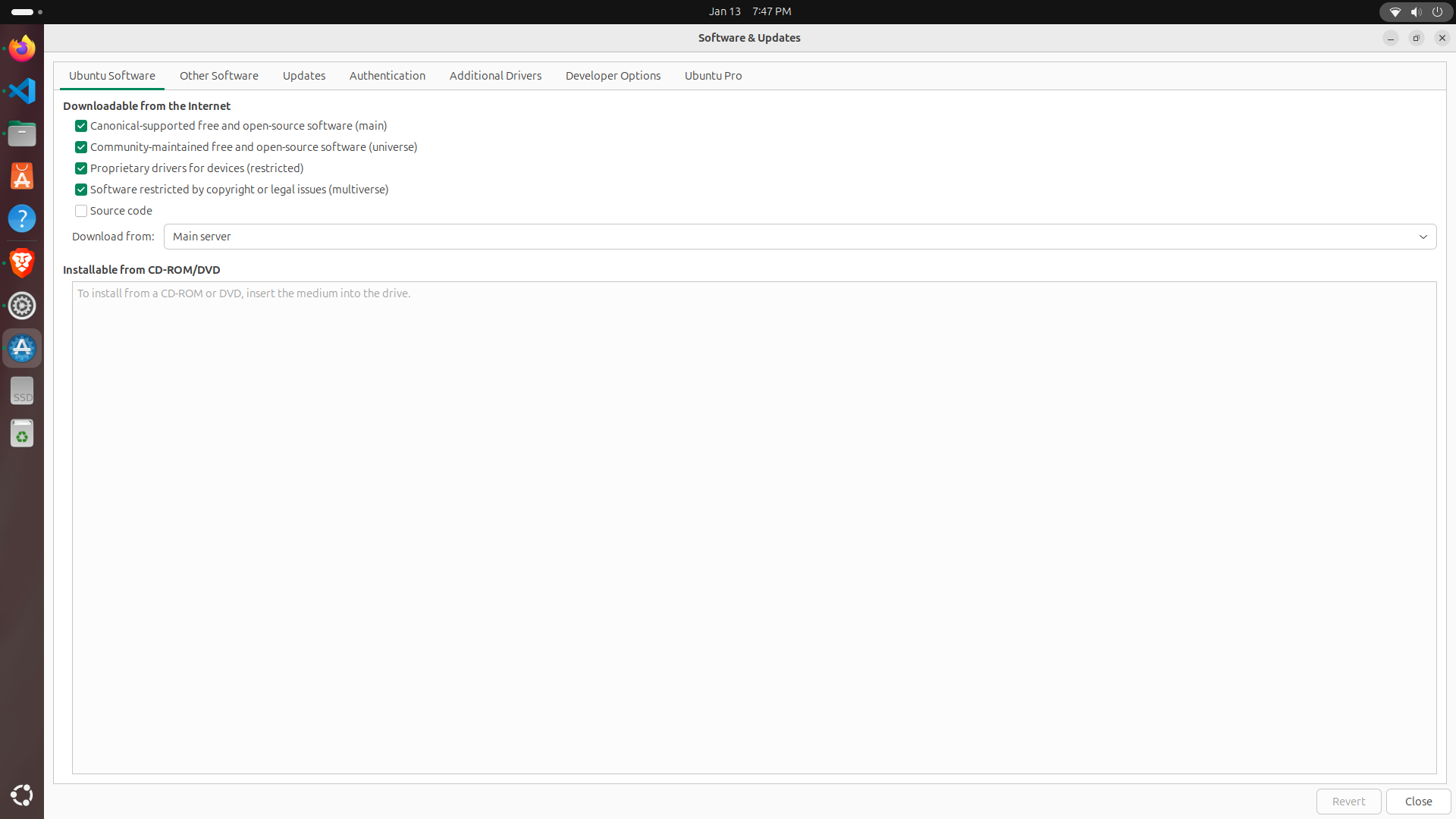The image size is (1456, 819).
Task: Enable the Source code checkbox
Action: point(81,211)
